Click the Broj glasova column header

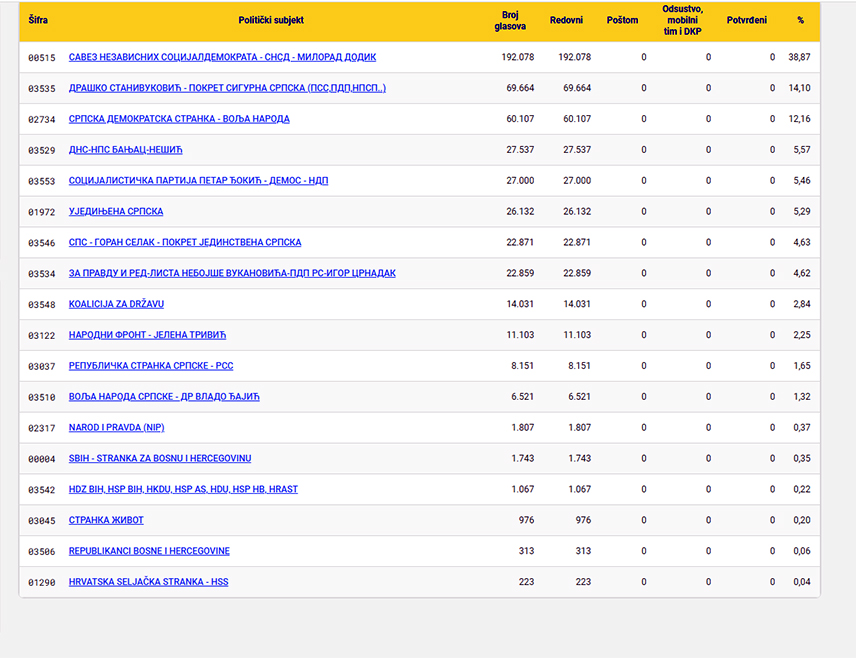(x=510, y=21)
